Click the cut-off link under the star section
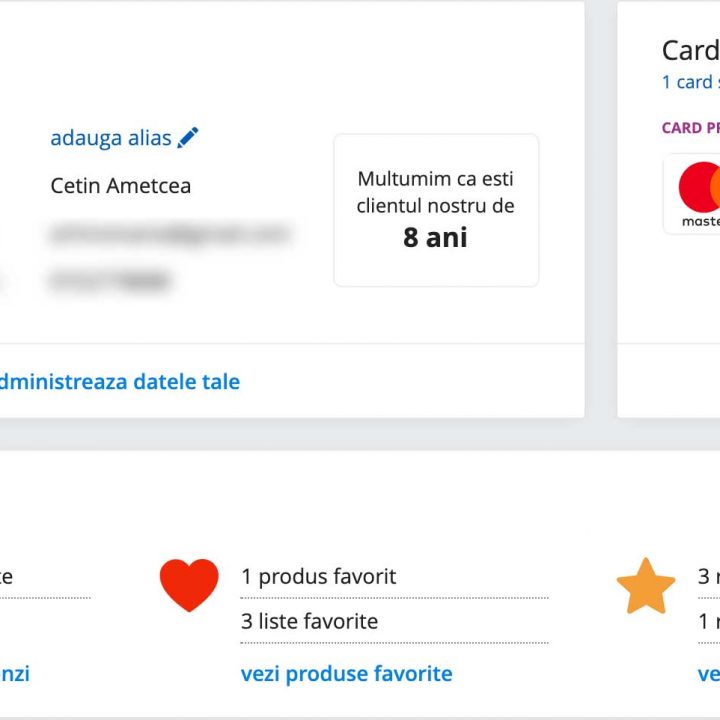The height and width of the screenshot is (720, 720). coord(708,674)
